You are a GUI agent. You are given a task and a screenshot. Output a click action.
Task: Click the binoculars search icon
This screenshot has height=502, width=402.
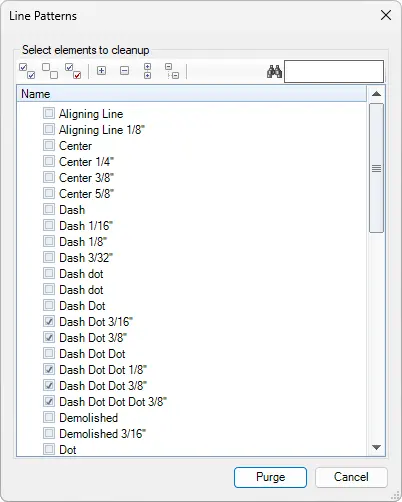pos(274,71)
